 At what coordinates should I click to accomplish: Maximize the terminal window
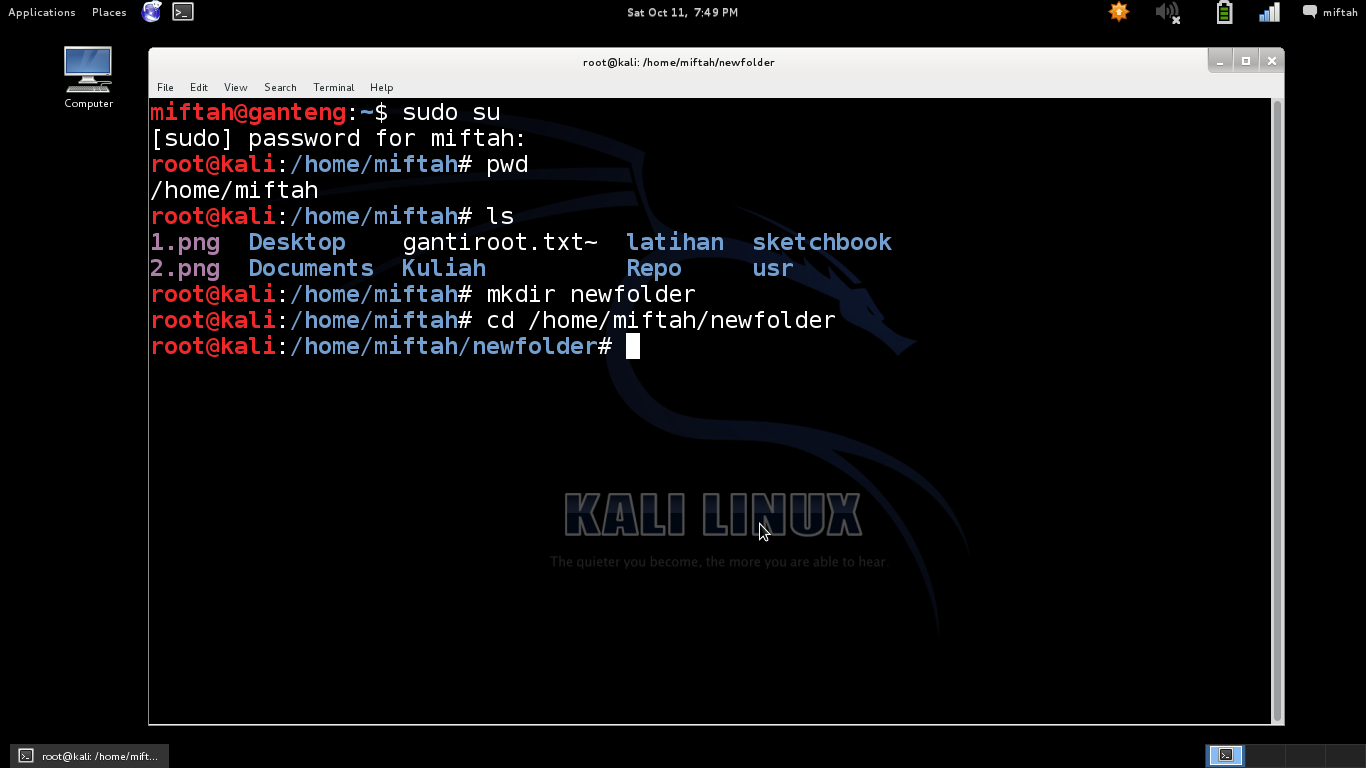(x=1246, y=61)
